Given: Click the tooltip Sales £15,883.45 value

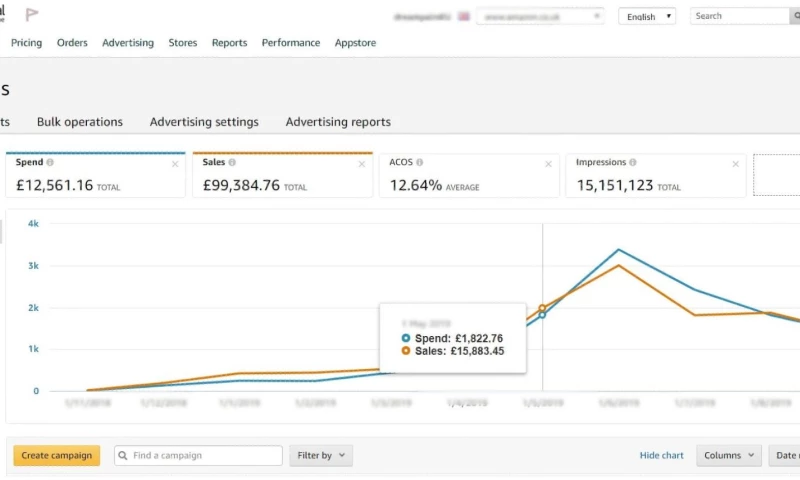Looking at the screenshot, I should coord(478,351).
